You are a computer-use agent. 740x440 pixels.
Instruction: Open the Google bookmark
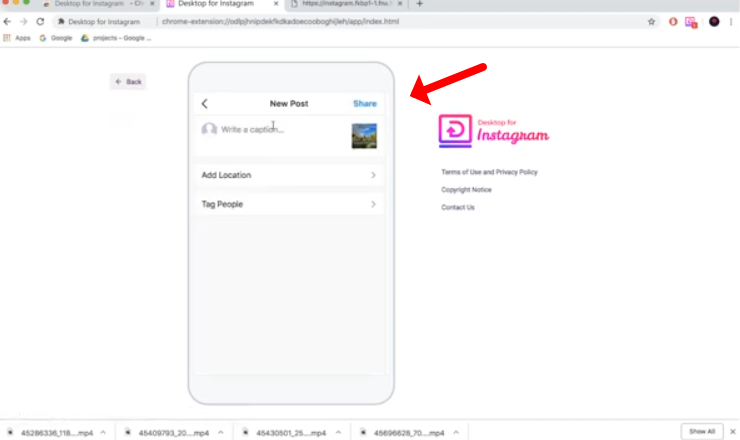pyautogui.click(x=56, y=38)
